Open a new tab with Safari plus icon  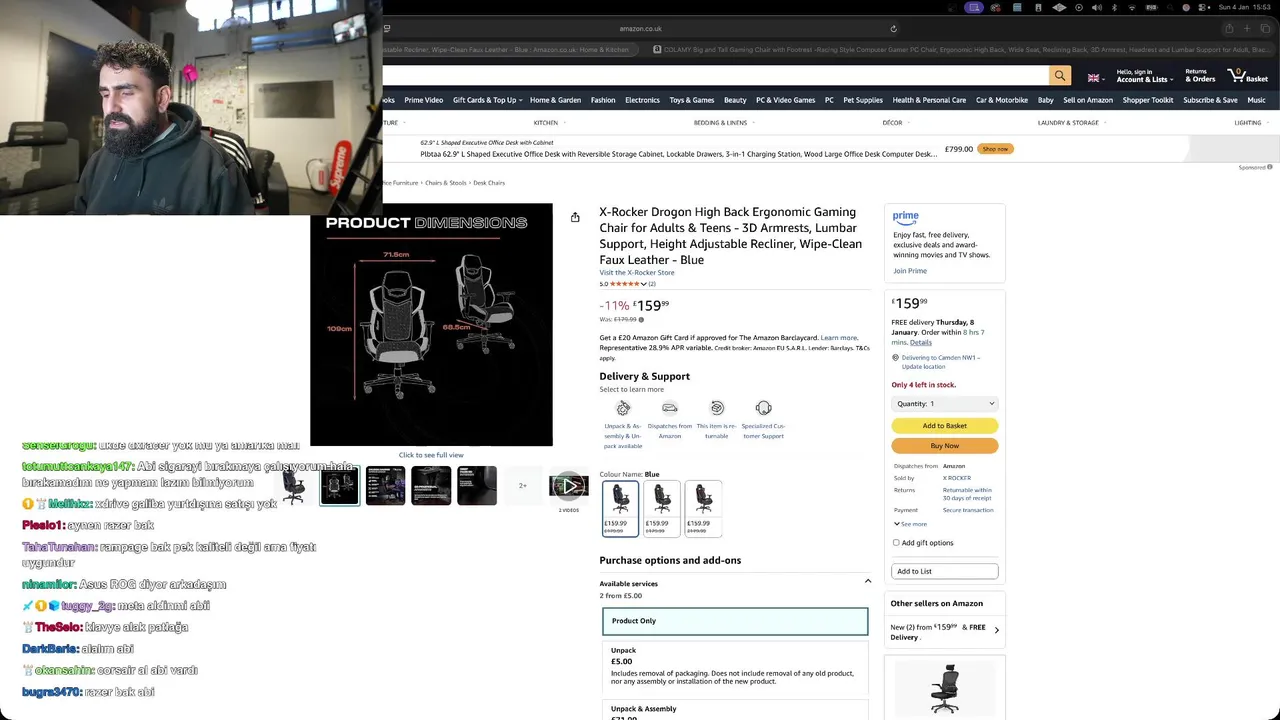coord(1247,29)
